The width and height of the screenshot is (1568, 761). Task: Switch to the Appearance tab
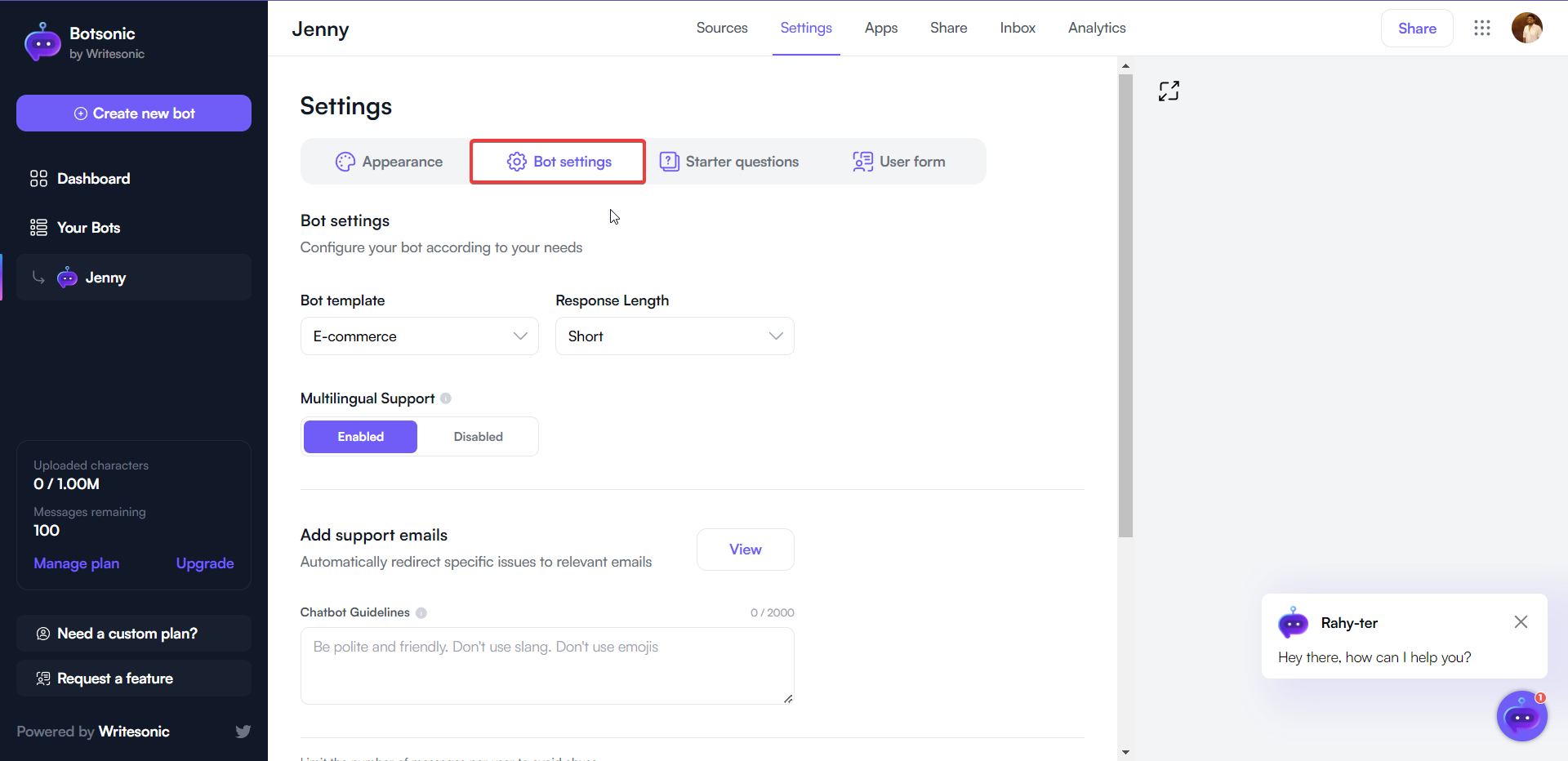click(390, 161)
